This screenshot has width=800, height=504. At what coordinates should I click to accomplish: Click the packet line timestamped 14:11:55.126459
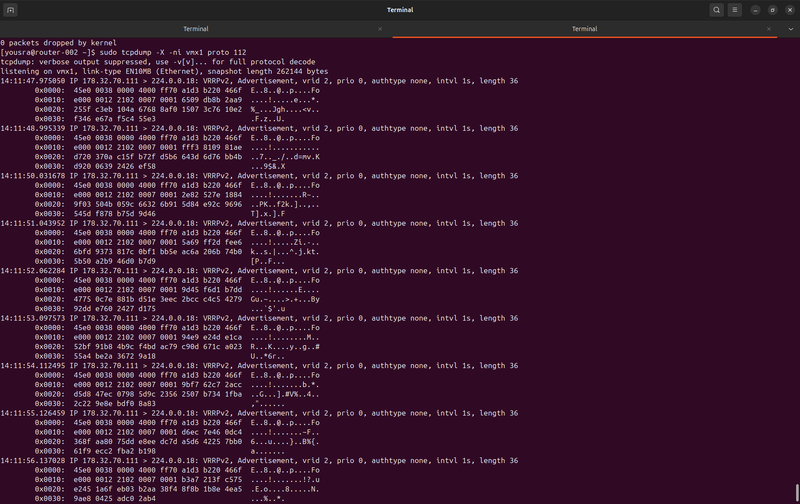[259, 413]
